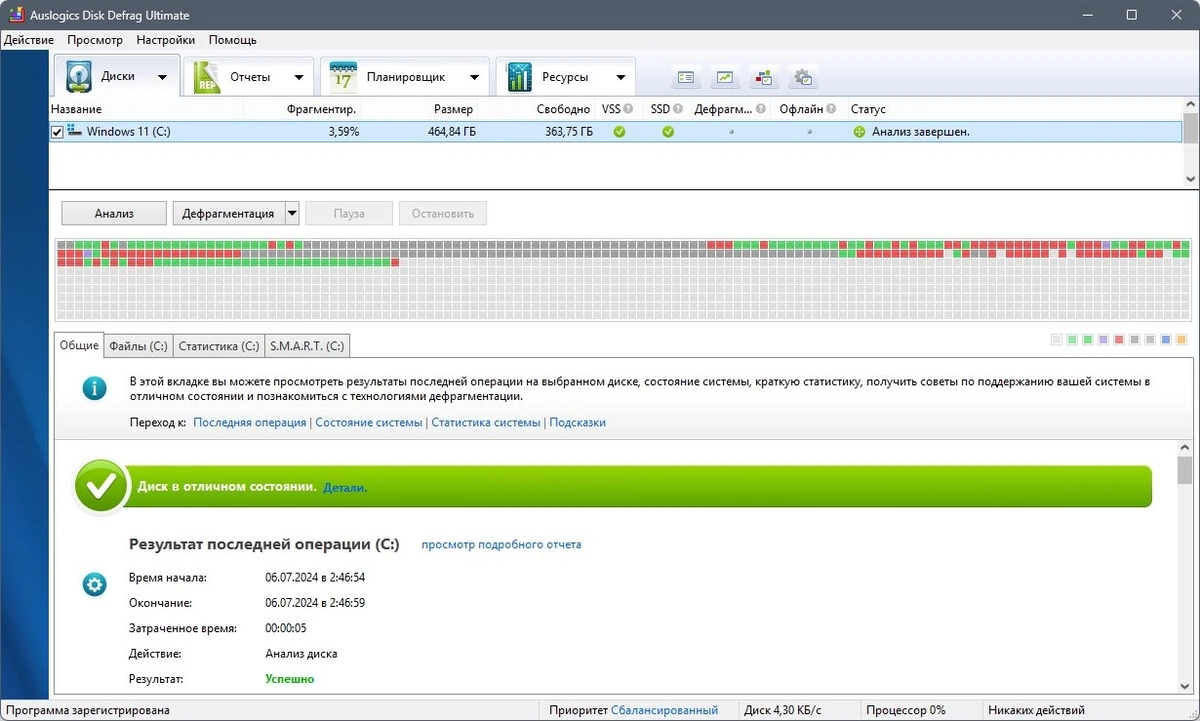Follow the Статистика системы link
Screen dimensions: 1200x721
(x=486, y=422)
